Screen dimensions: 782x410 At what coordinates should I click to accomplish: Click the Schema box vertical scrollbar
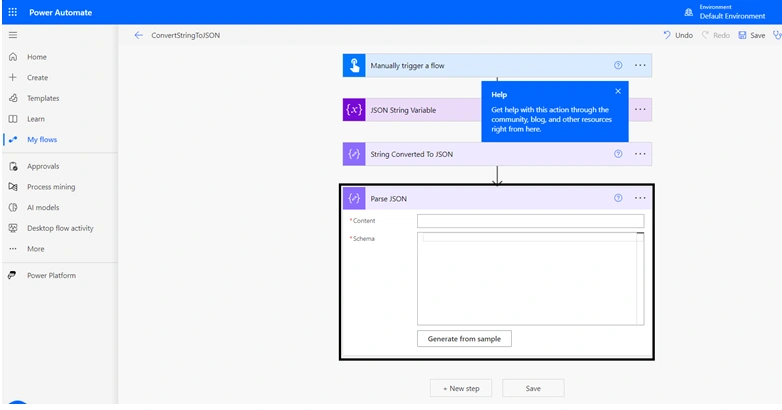click(640, 279)
